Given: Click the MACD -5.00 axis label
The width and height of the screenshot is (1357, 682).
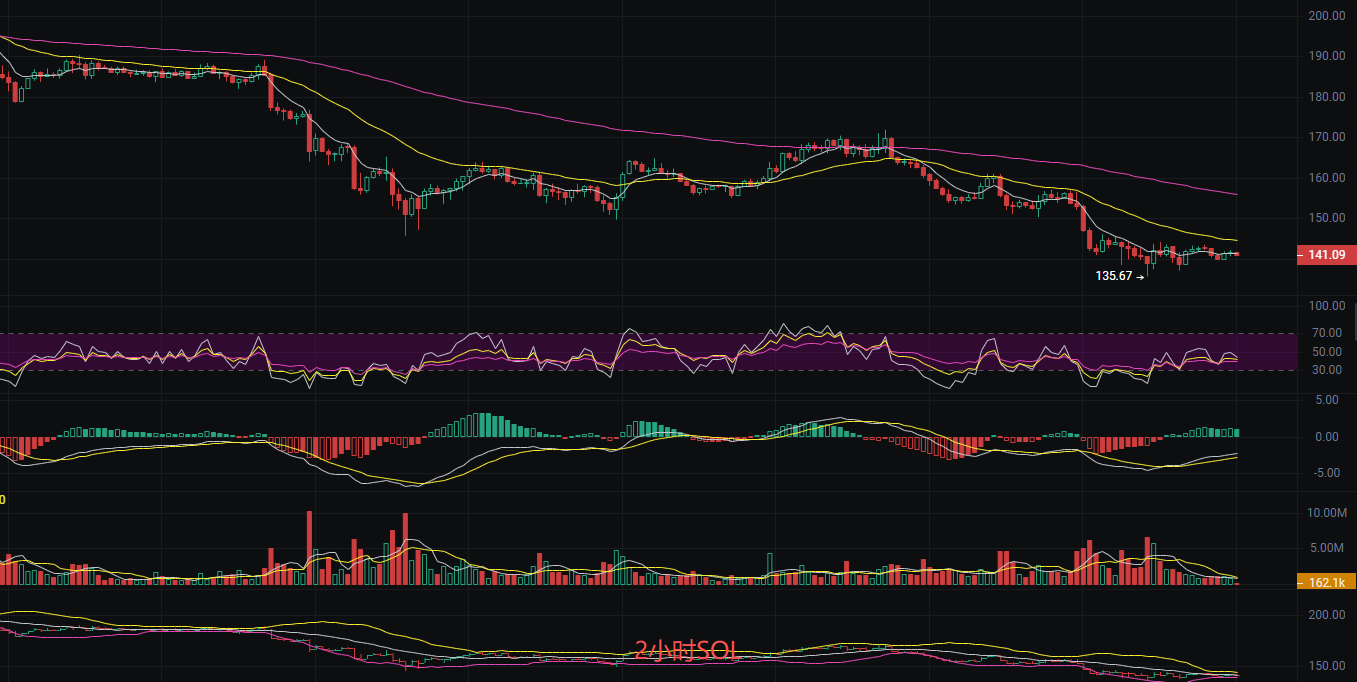Looking at the screenshot, I should pyautogui.click(x=1325, y=473).
